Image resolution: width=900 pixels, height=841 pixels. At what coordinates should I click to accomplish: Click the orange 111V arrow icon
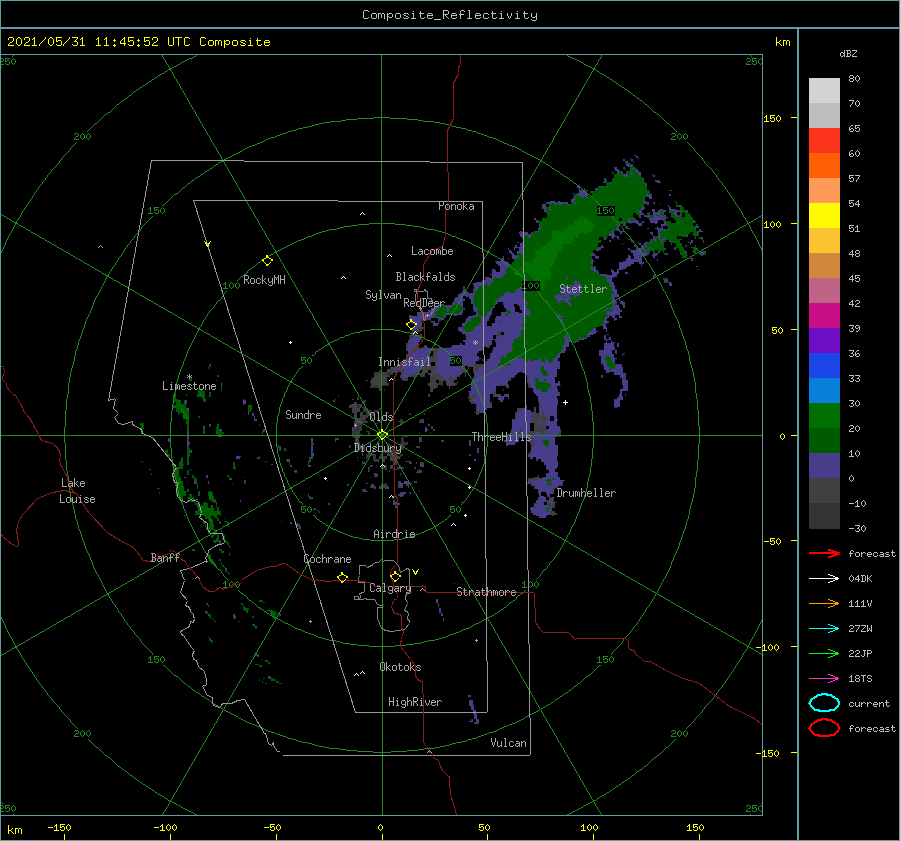click(x=824, y=603)
